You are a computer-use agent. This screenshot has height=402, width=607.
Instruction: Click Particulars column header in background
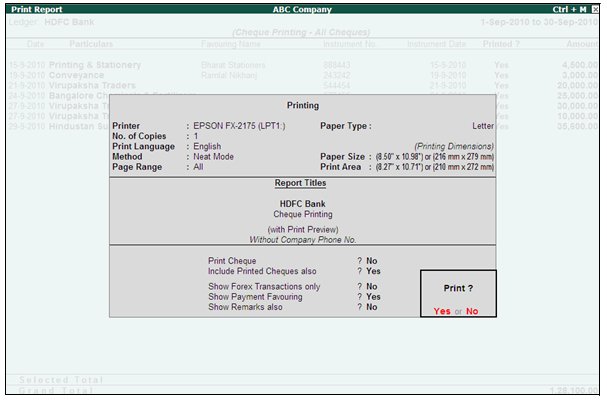(x=91, y=44)
